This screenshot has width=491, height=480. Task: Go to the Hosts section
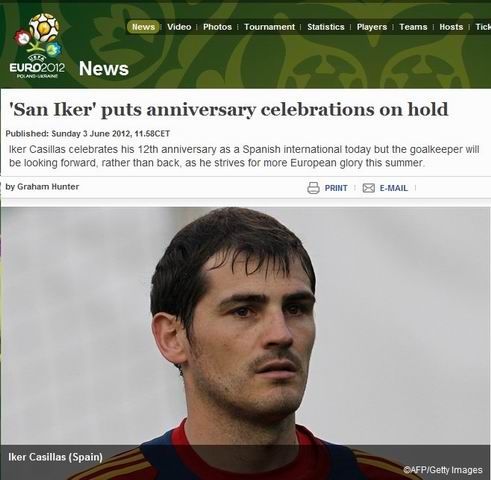(451, 27)
